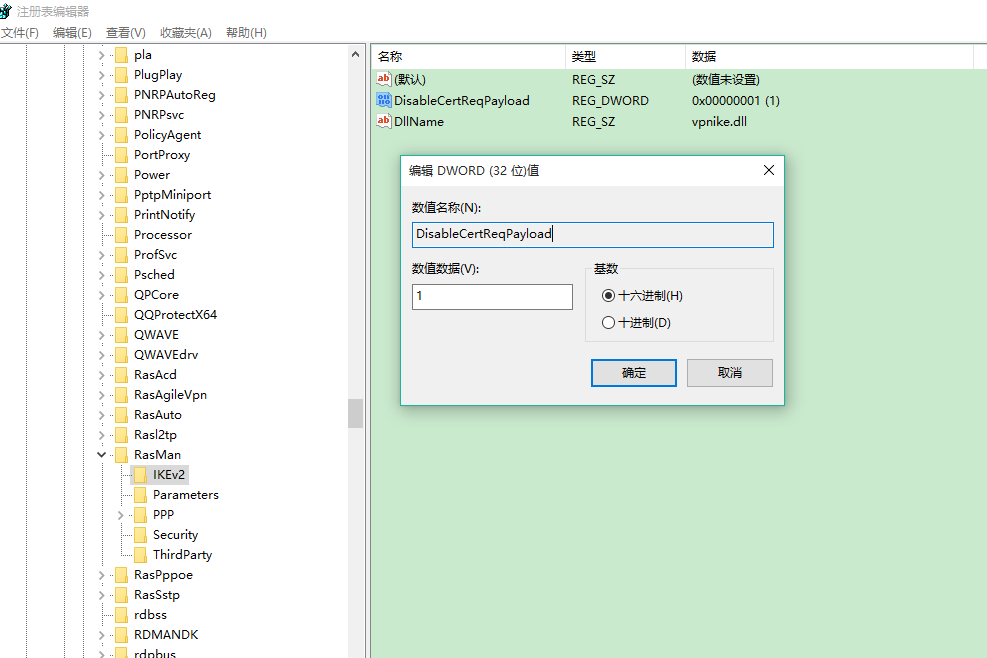Click the (默认) default value icon

tap(384, 79)
